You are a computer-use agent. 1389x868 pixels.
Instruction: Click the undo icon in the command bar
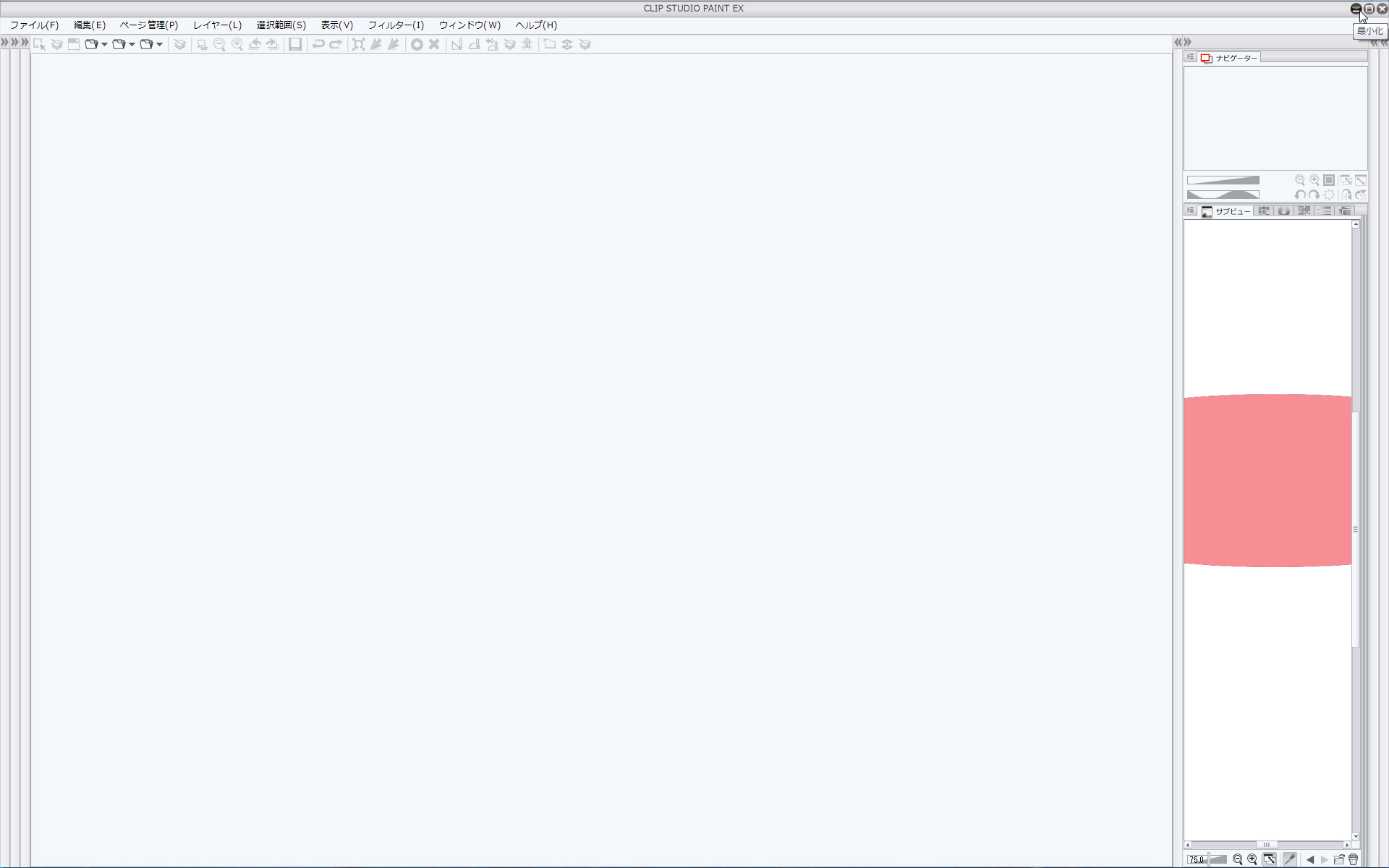pos(318,44)
